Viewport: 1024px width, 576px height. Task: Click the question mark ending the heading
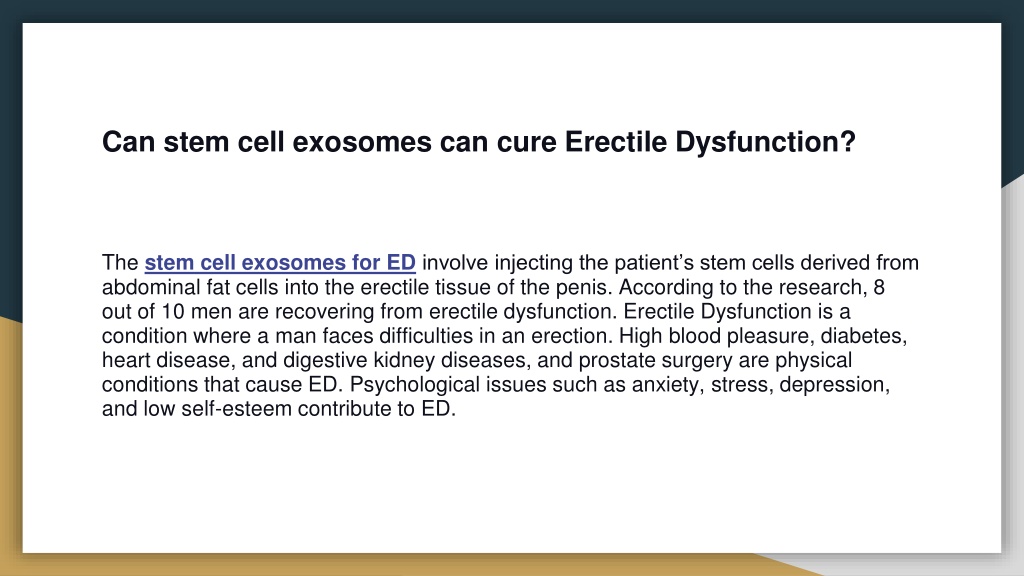(848, 142)
